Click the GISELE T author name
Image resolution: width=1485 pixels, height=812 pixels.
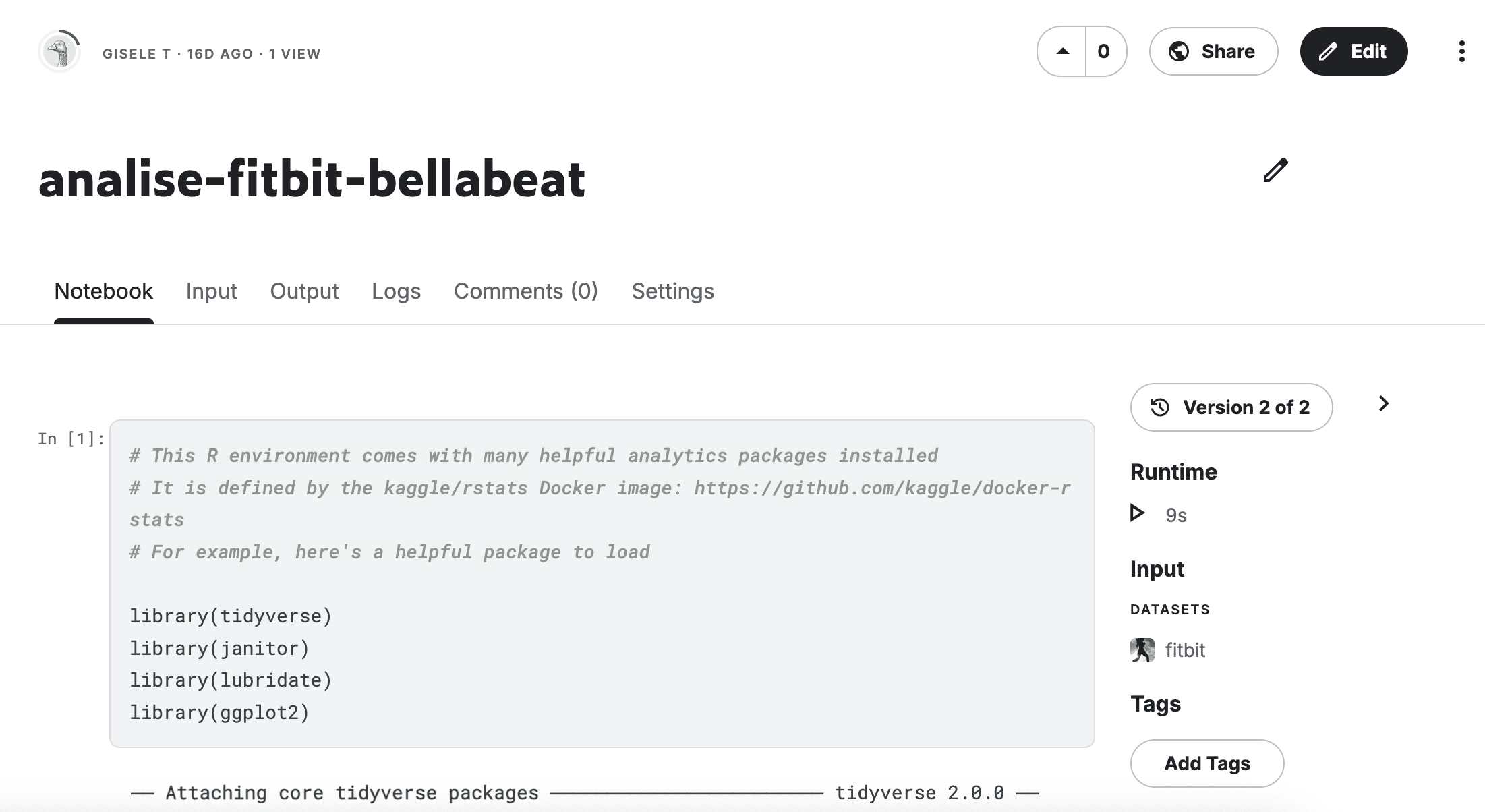tap(136, 54)
